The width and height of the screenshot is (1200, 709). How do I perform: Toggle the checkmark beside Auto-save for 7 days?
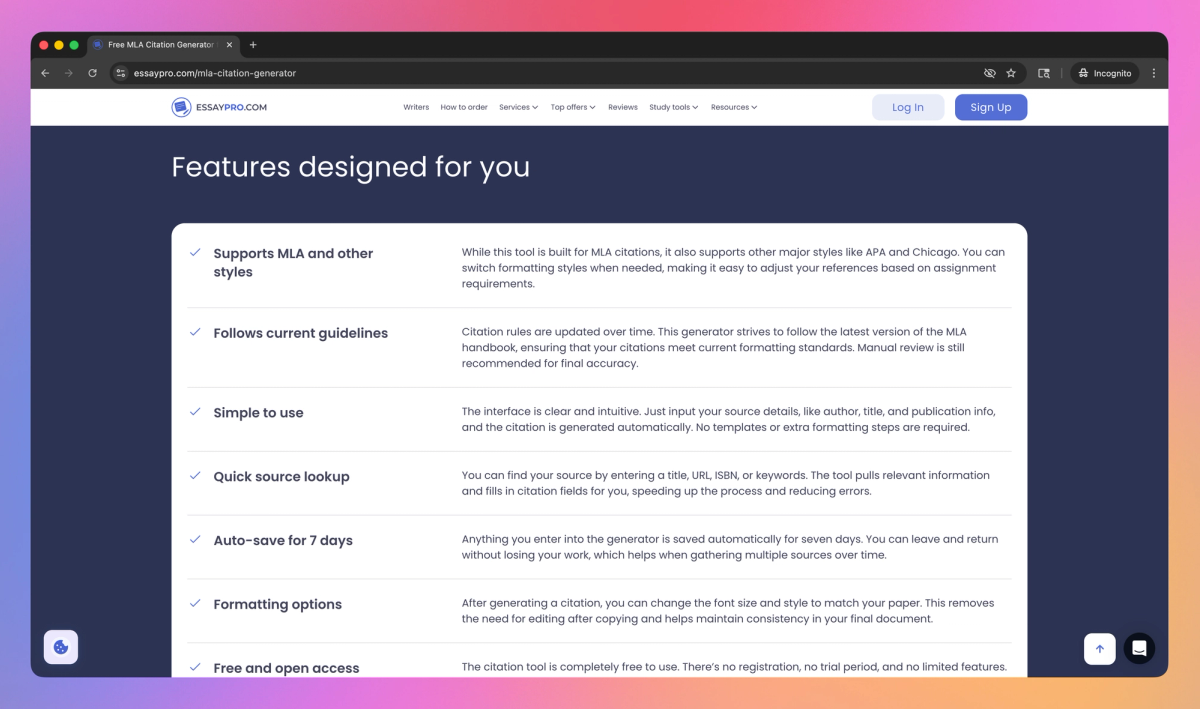click(195, 538)
